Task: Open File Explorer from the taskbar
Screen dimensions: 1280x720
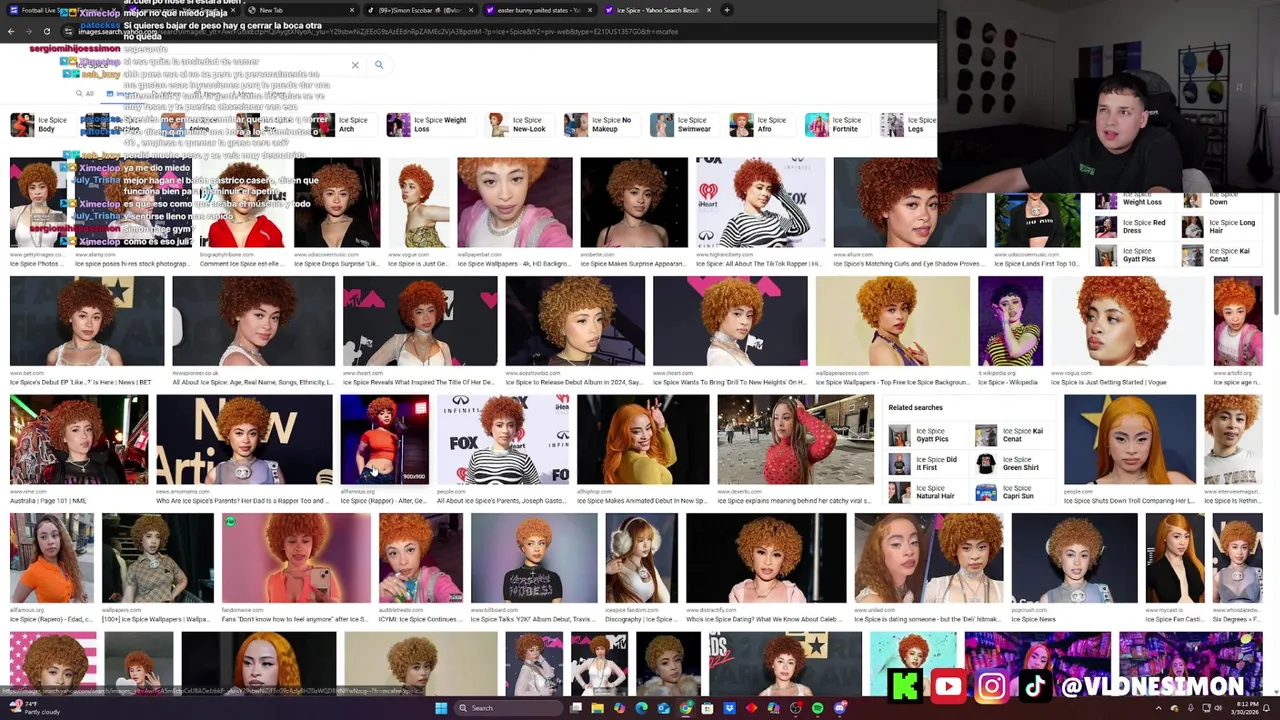Action: click(x=597, y=708)
